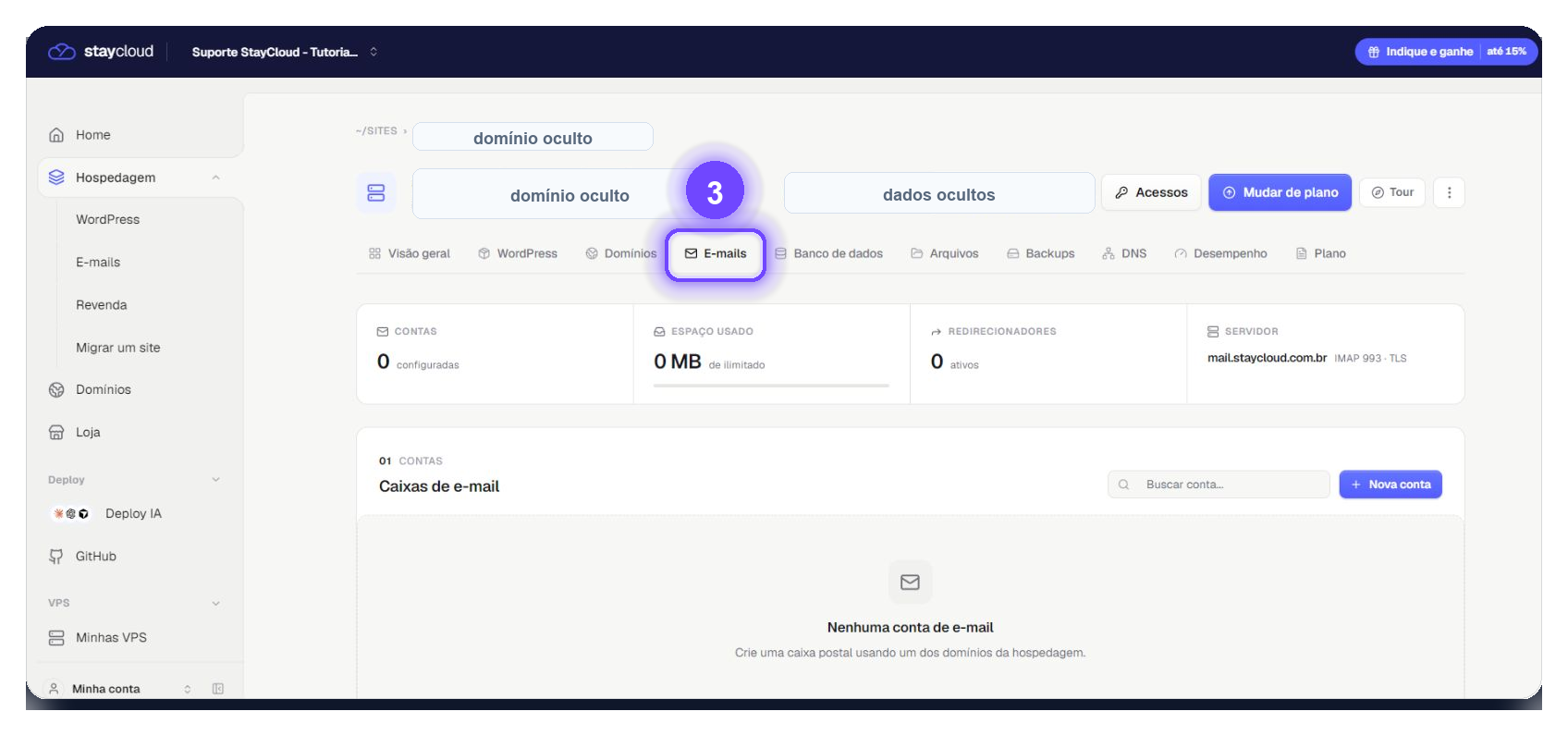1568x736 pixels.
Task: Switch to the Arquivos tab
Action: (x=944, y=253)
